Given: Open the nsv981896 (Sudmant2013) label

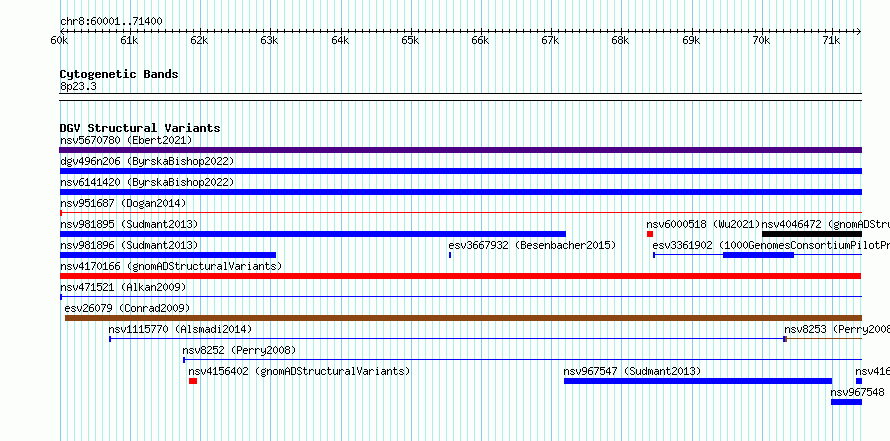Looking at the screenshot, I should pos(129,245).
